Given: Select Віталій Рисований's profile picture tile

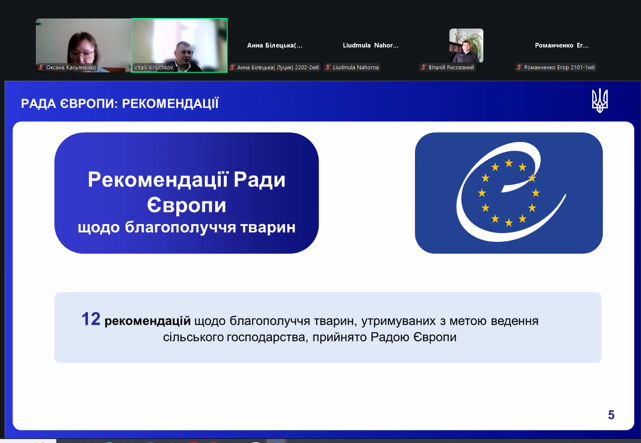Looking at the screenshot, I should point(466,45).
